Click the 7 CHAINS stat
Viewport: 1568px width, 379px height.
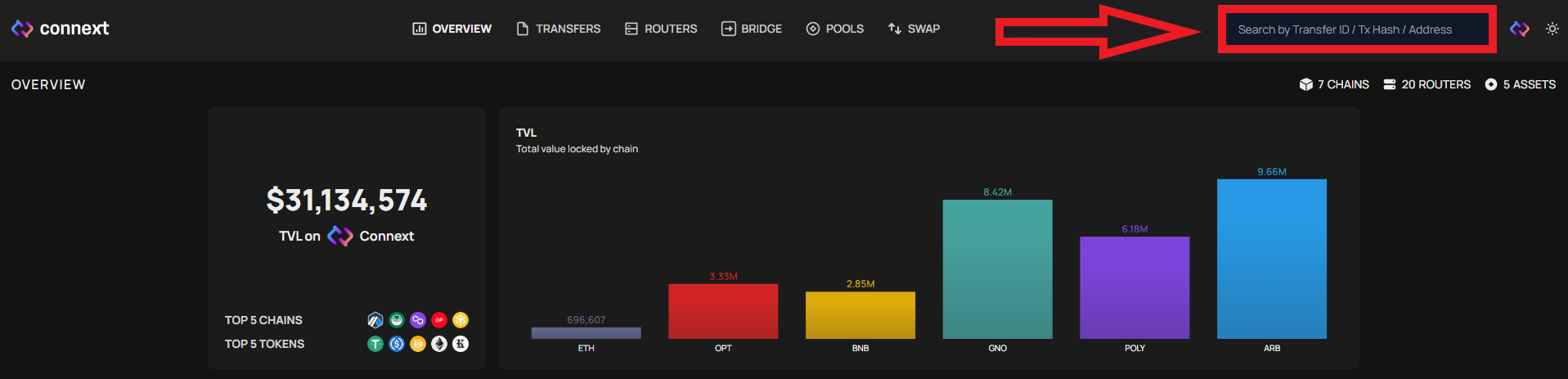[1334, 84]
